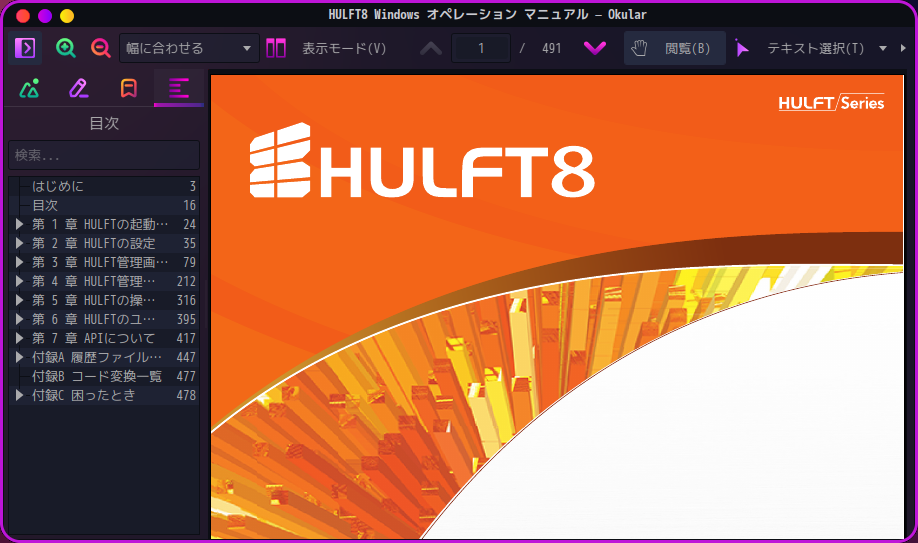
Task: Zoom out with the red magnifier
Action: 101,48
